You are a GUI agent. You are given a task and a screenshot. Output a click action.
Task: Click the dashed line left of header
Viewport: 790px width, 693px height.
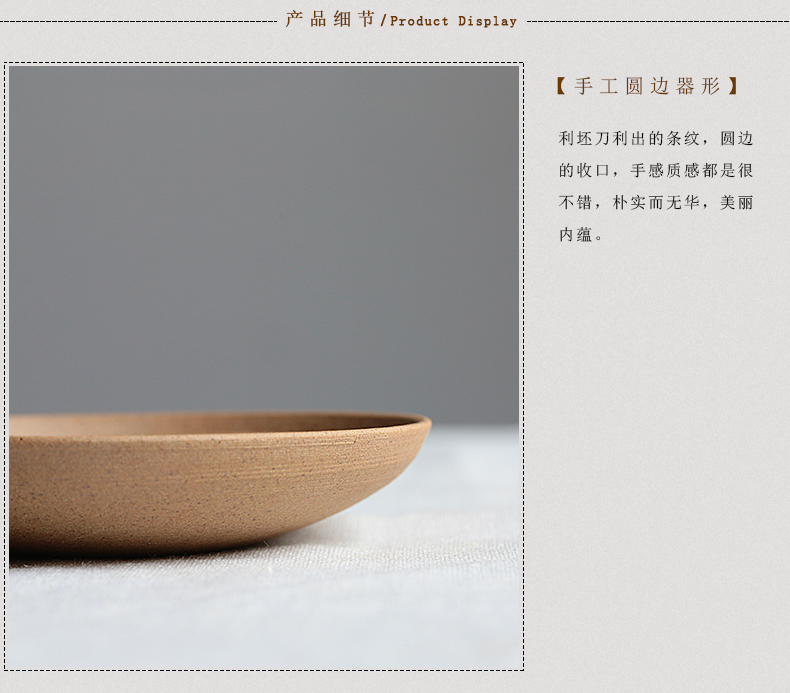point(139,22)
